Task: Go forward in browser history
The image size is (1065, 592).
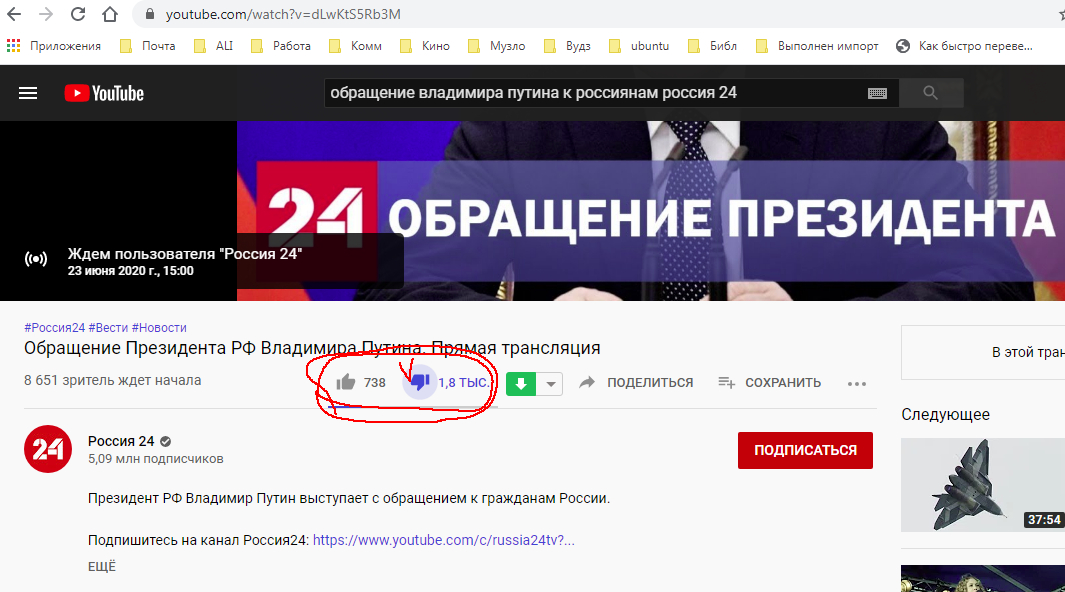Action: click(46, 14)
